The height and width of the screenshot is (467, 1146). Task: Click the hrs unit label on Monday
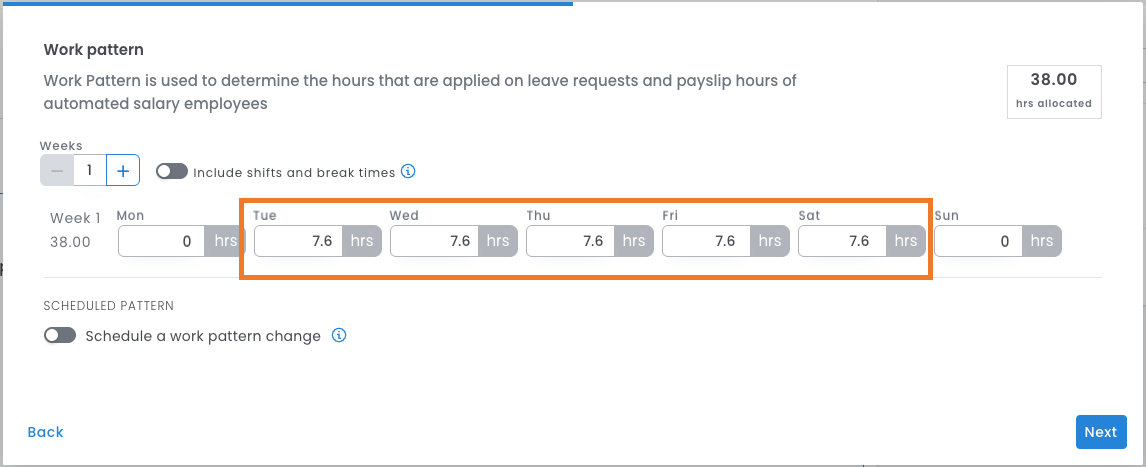(x=226, y=241)
